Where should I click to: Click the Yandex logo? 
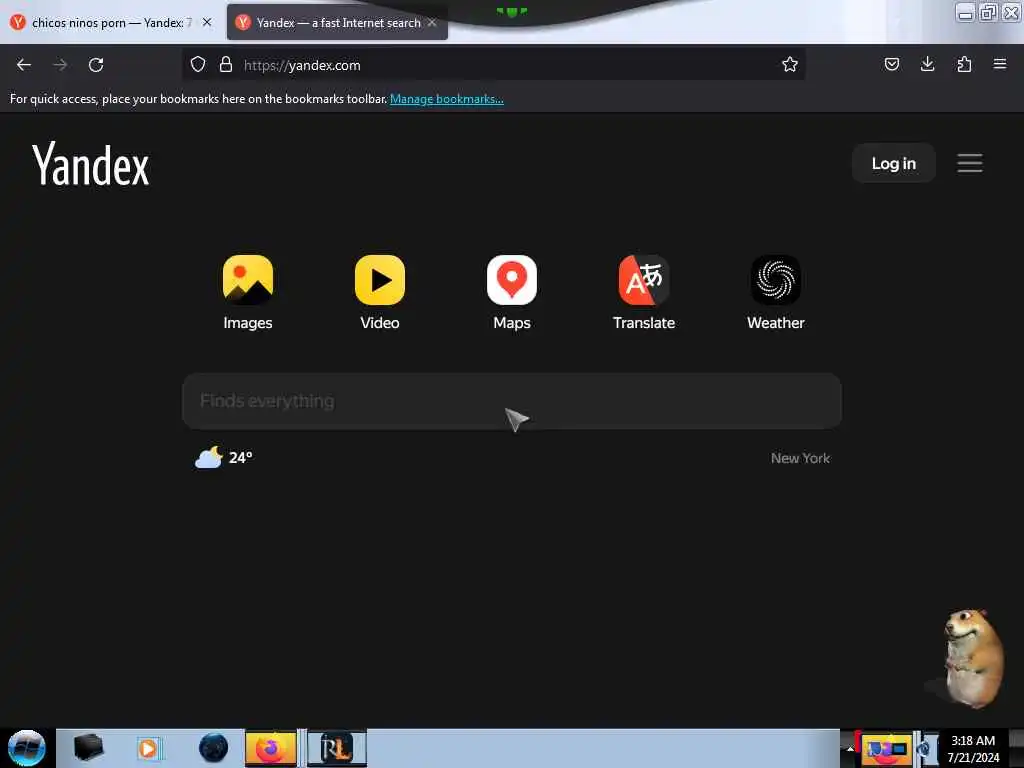point(91,165)
